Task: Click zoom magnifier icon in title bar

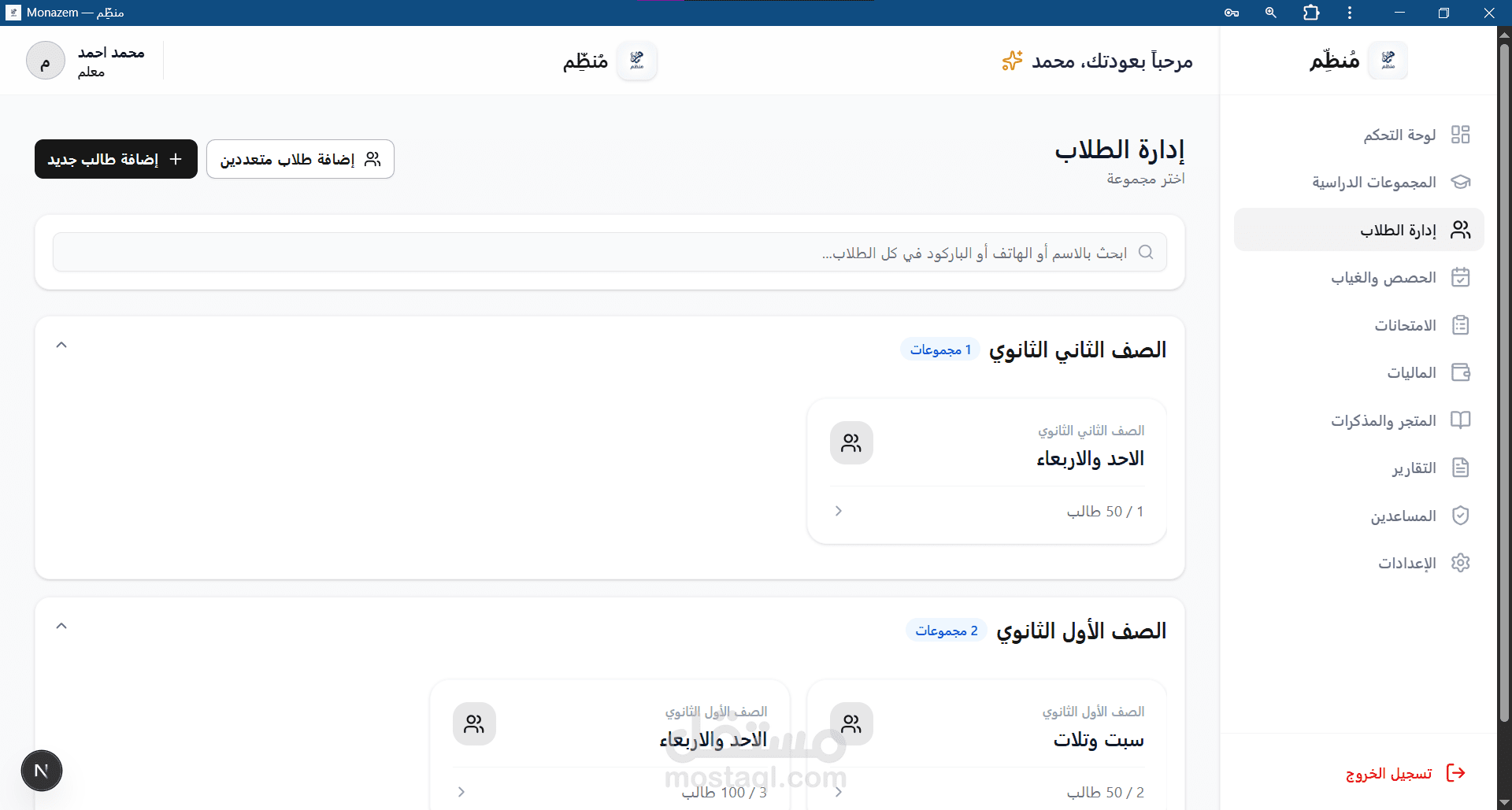Action: tap(1270, 13)
